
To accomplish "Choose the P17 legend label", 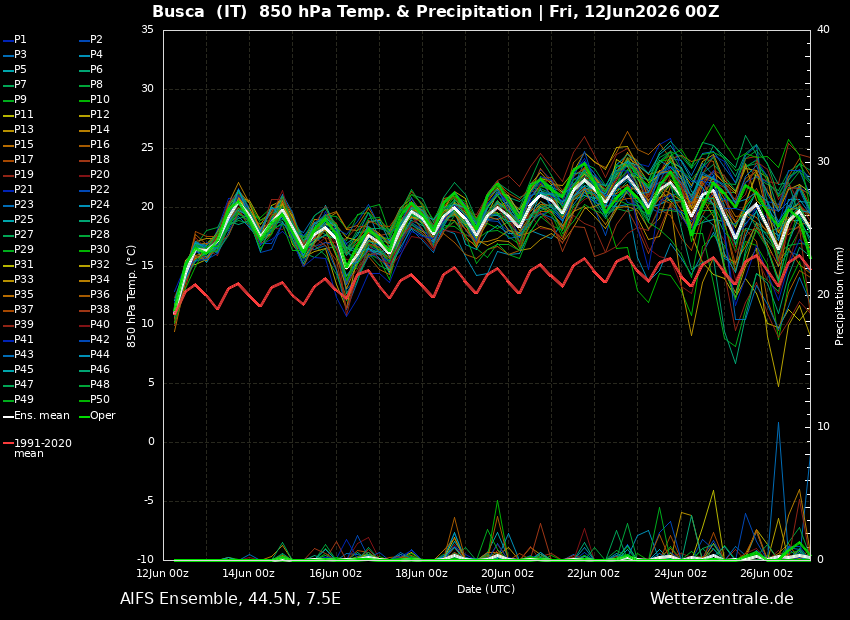I will 24,159.
